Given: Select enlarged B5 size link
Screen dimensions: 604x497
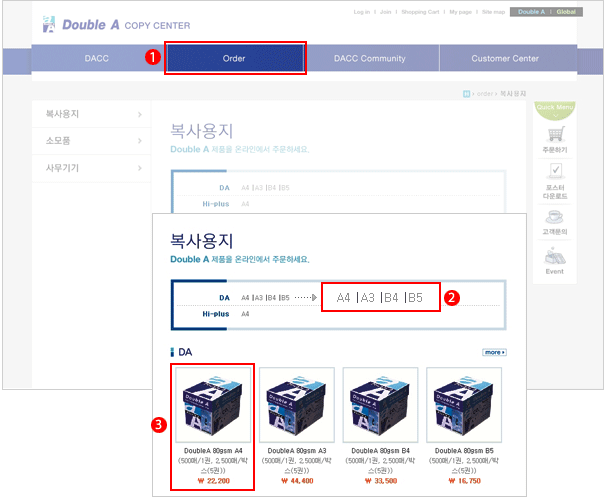Looking at the screenshot, I should pyautogui.click(x=415, y=297).
